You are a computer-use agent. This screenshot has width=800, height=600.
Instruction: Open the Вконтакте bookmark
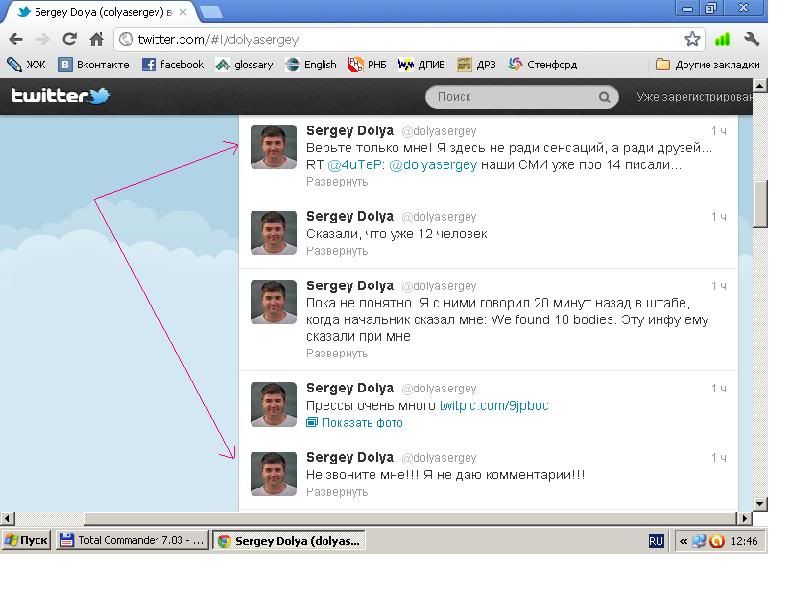(x=94, y=65)
